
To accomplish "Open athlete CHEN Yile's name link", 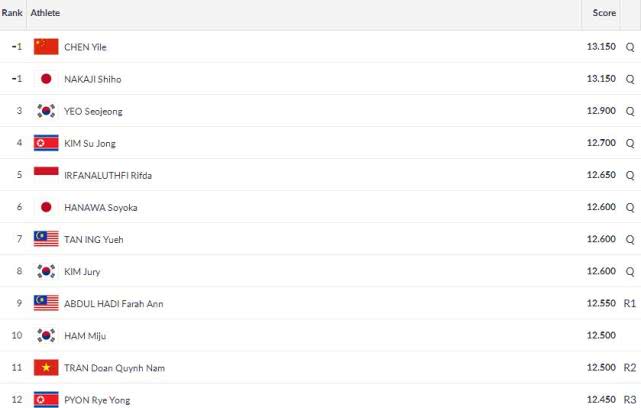I will click(85, 47).
